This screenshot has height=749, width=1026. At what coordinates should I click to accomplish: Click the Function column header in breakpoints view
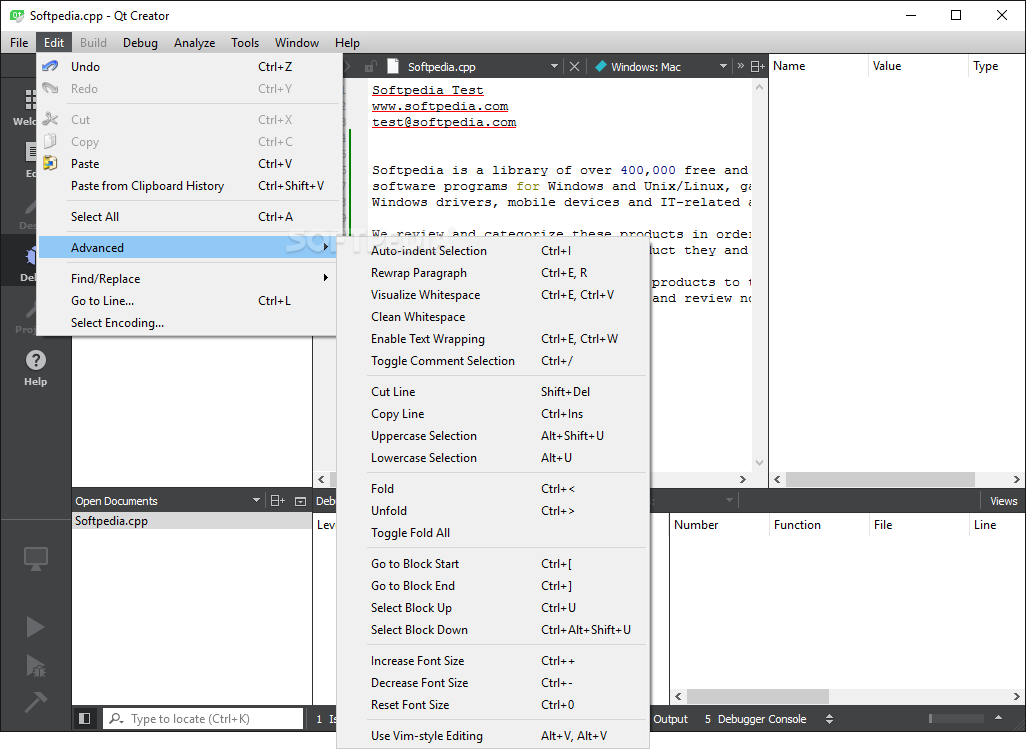tap(819, 525)
